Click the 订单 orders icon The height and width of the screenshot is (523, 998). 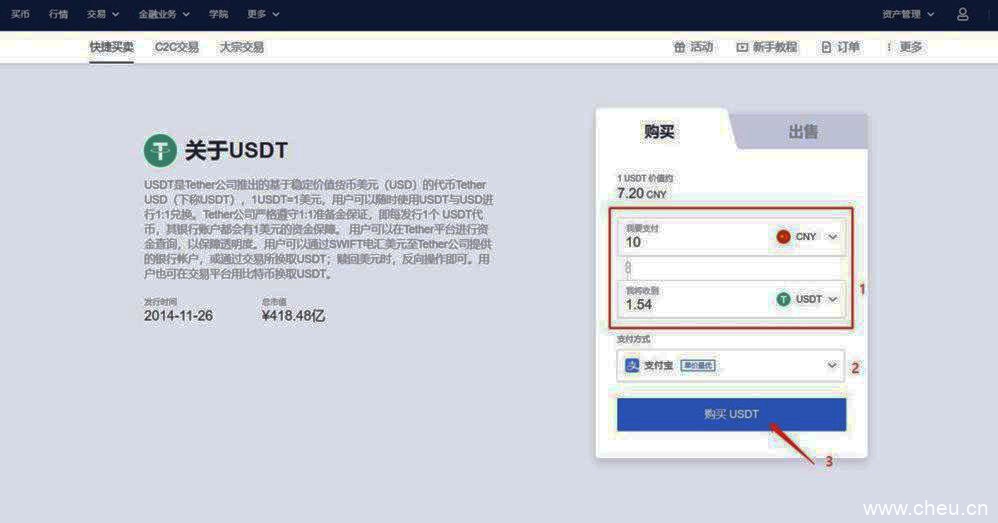[826, 47]
